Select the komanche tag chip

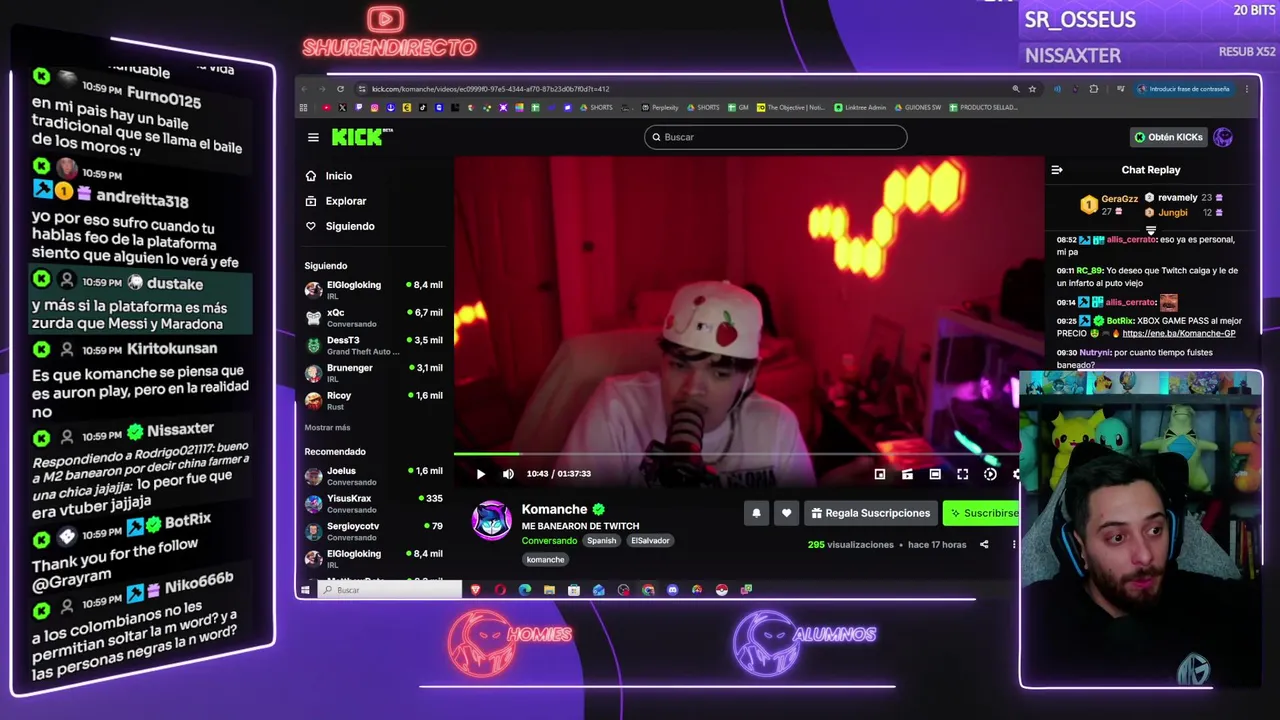point(545,560)
